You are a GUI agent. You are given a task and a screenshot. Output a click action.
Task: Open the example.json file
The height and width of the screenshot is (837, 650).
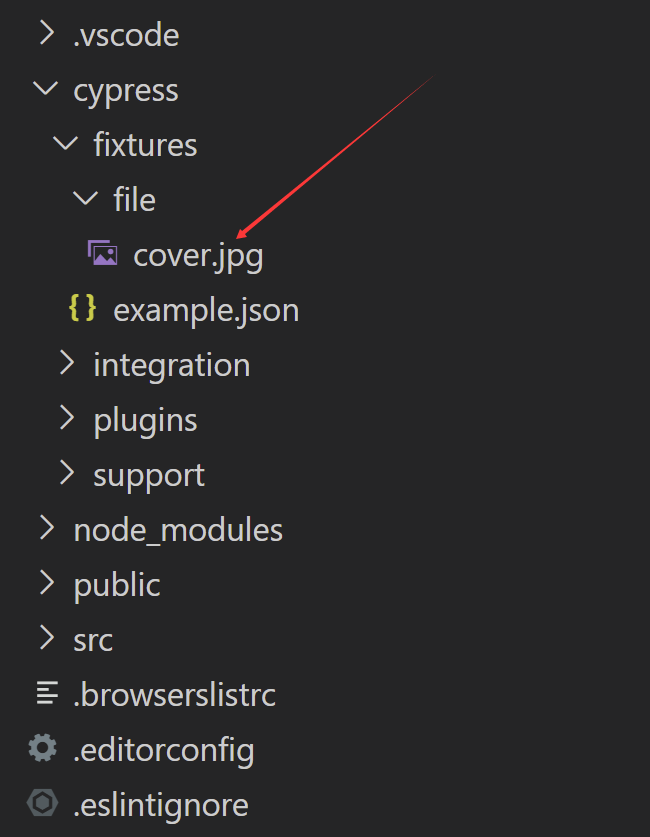tap(206, 311)
